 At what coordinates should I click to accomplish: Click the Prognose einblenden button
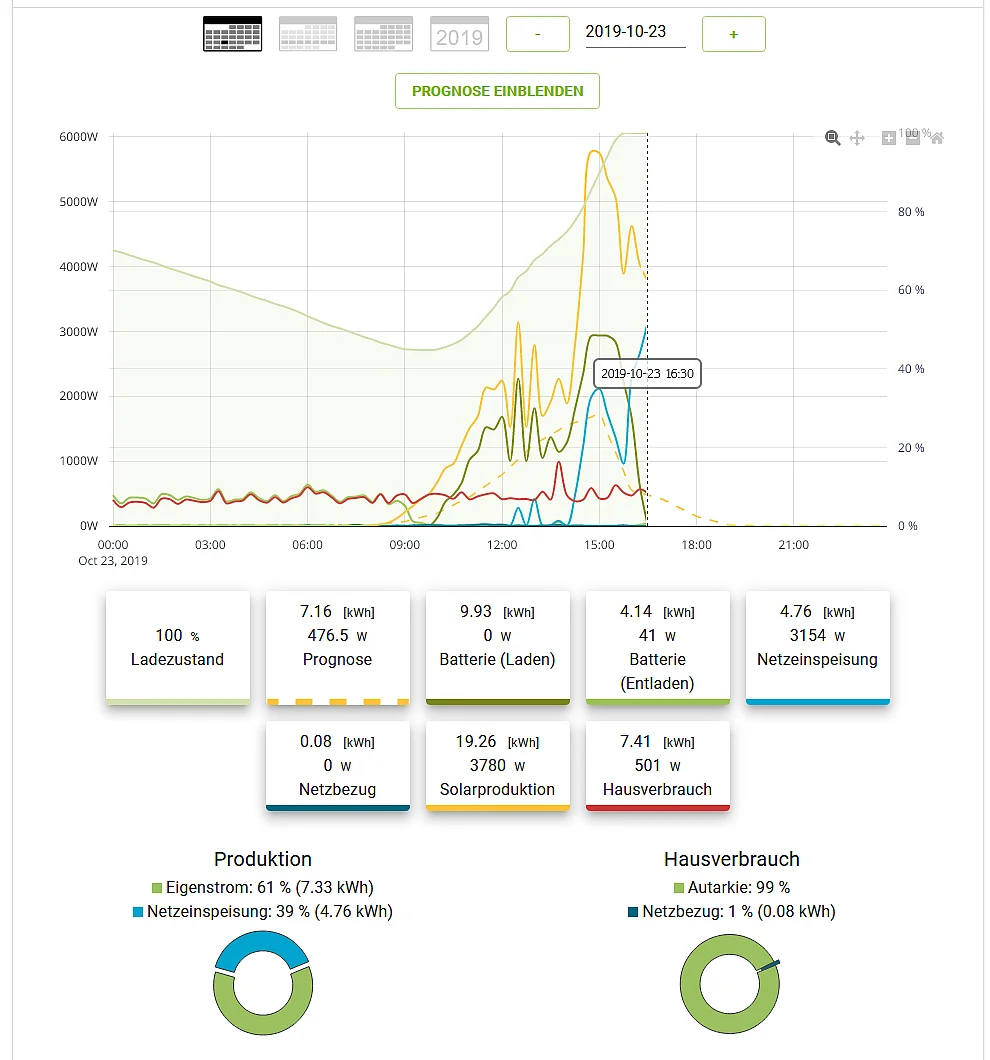coord(497,91)
